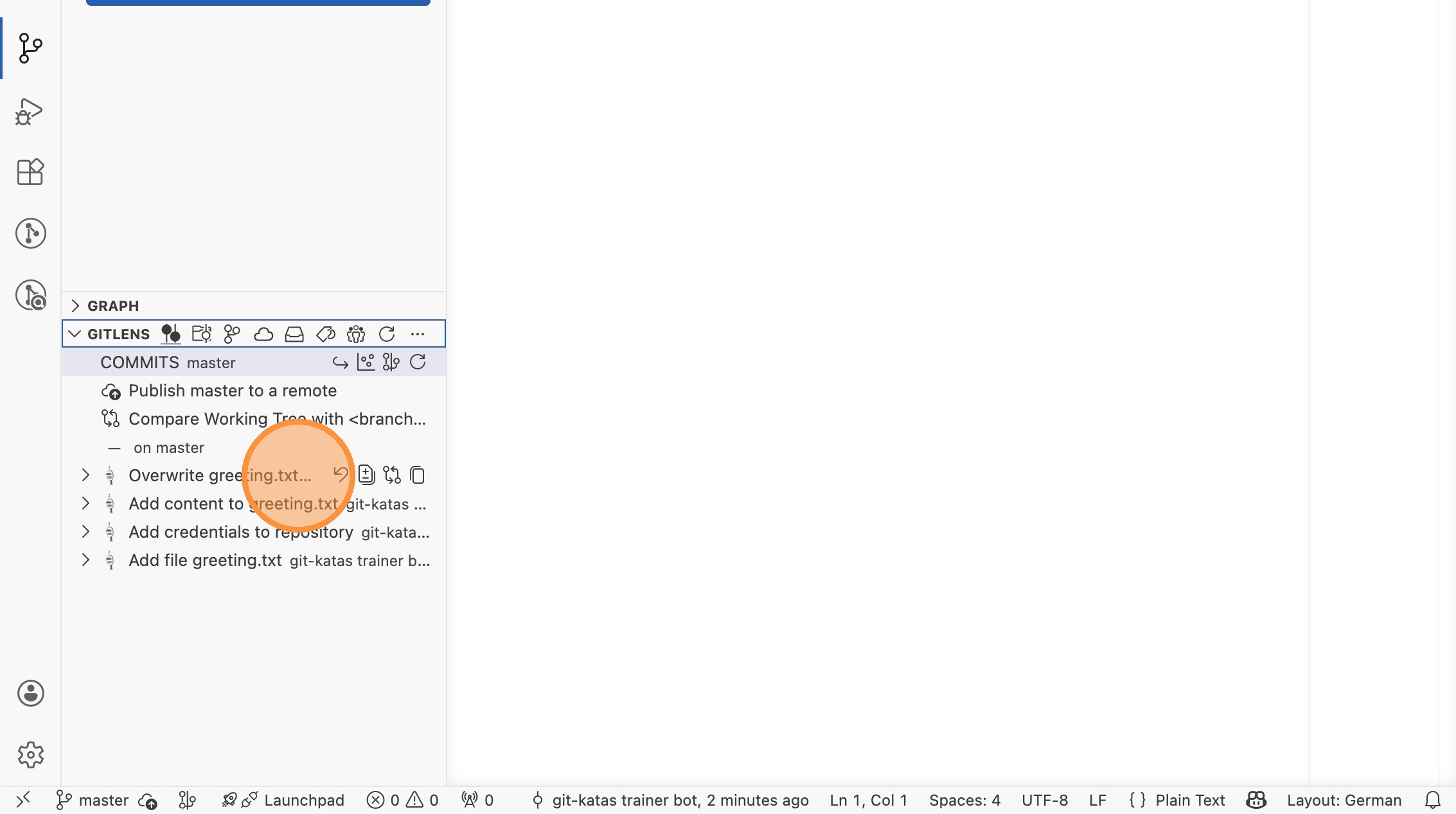The width and height of the screenshot is (1456, 814).
Task: Click Publish master to a remote
Action: point(232,391)
